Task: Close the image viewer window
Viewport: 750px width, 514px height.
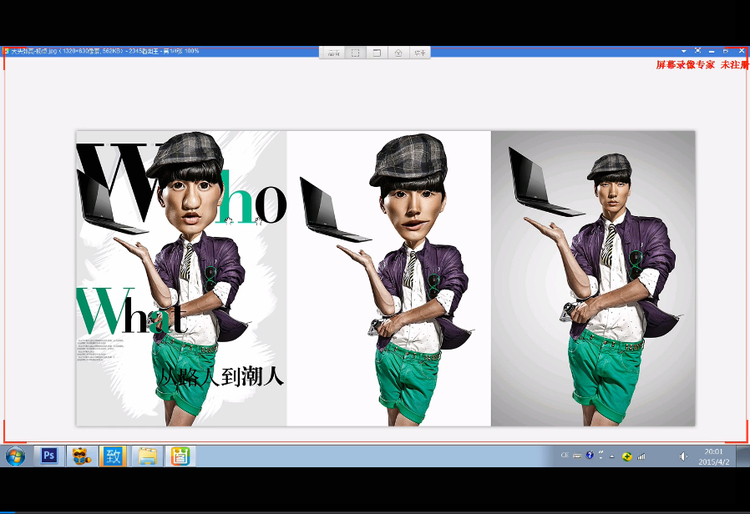Action: 741,50
